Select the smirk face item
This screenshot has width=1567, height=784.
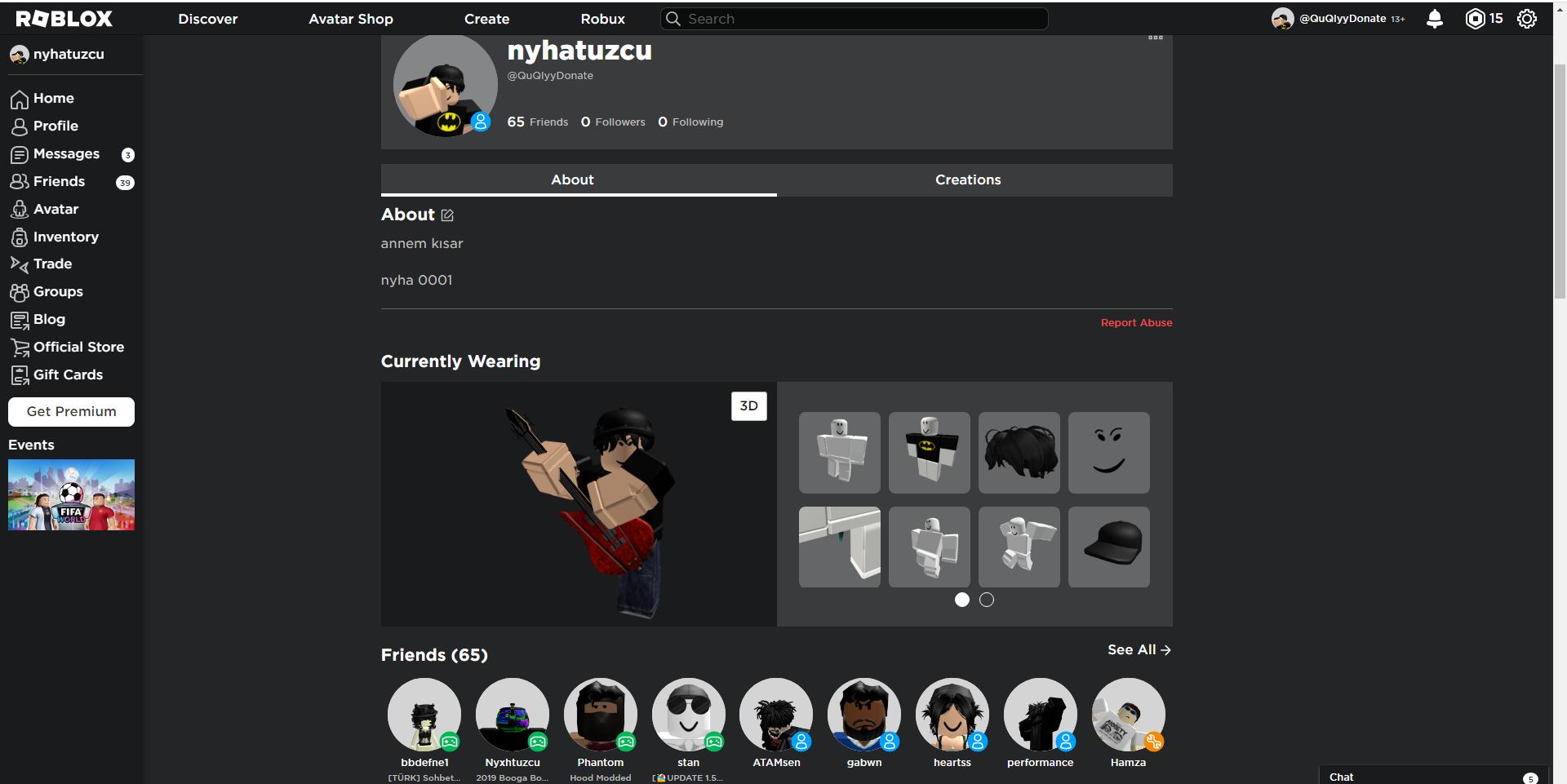(1108, 452)
